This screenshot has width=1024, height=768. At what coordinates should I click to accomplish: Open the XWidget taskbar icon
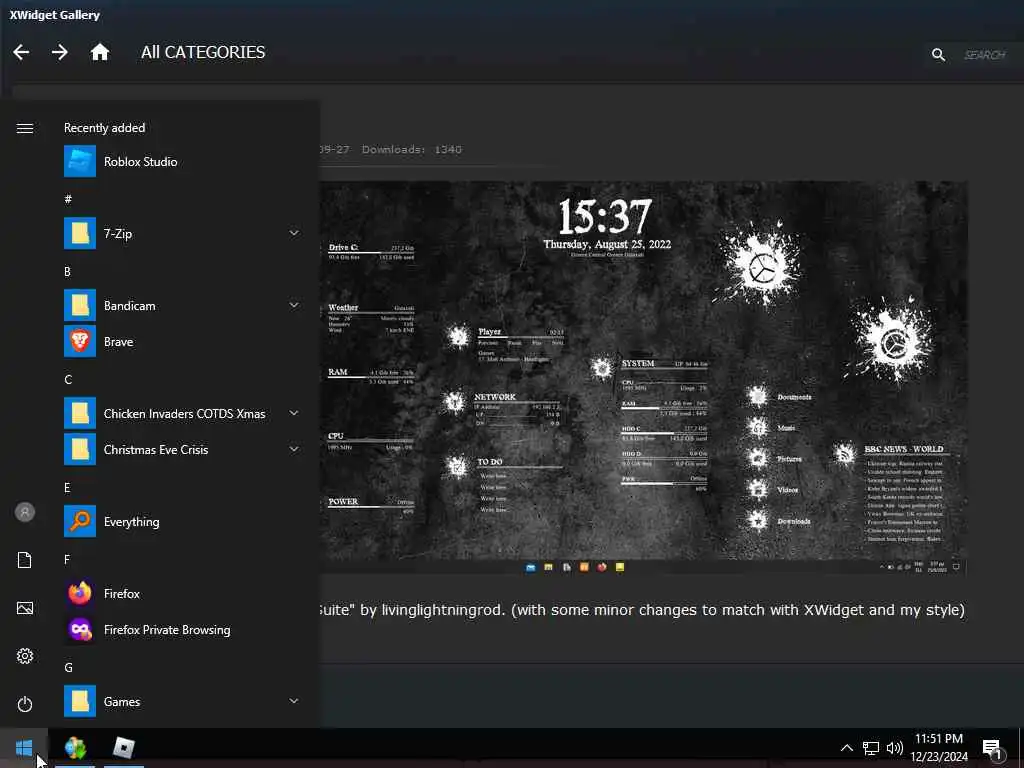tap(75, 748)
